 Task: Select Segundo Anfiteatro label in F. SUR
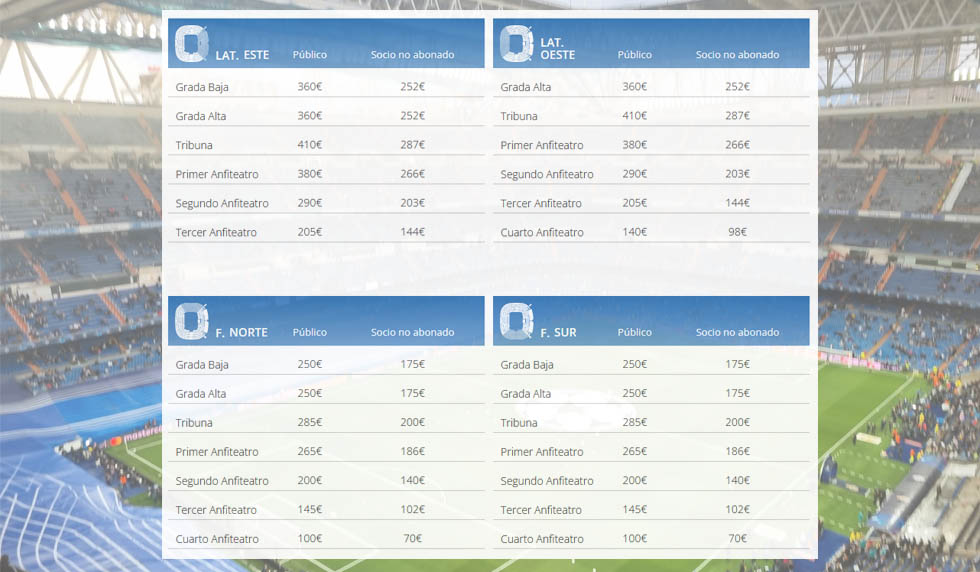tap(547, 481)
